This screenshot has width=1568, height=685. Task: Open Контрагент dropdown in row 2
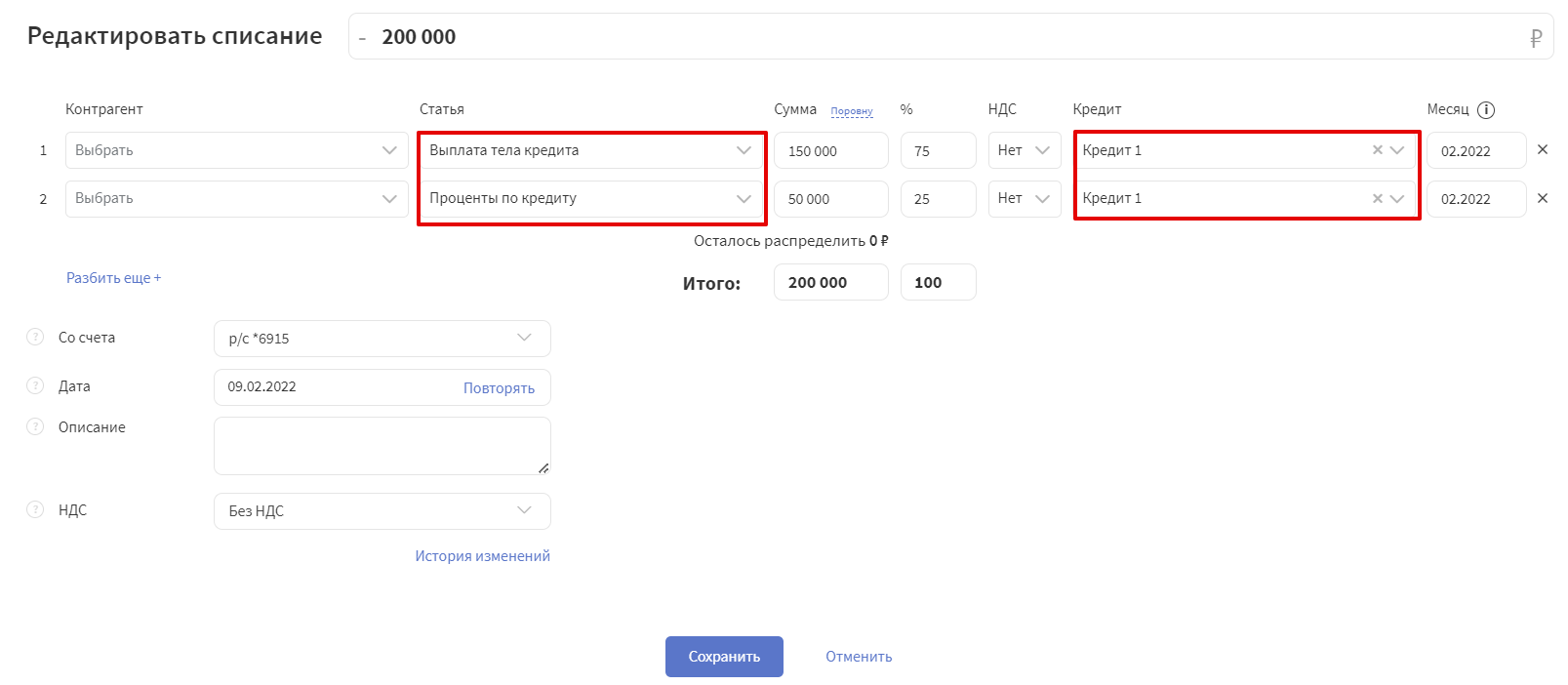[237, 198]
